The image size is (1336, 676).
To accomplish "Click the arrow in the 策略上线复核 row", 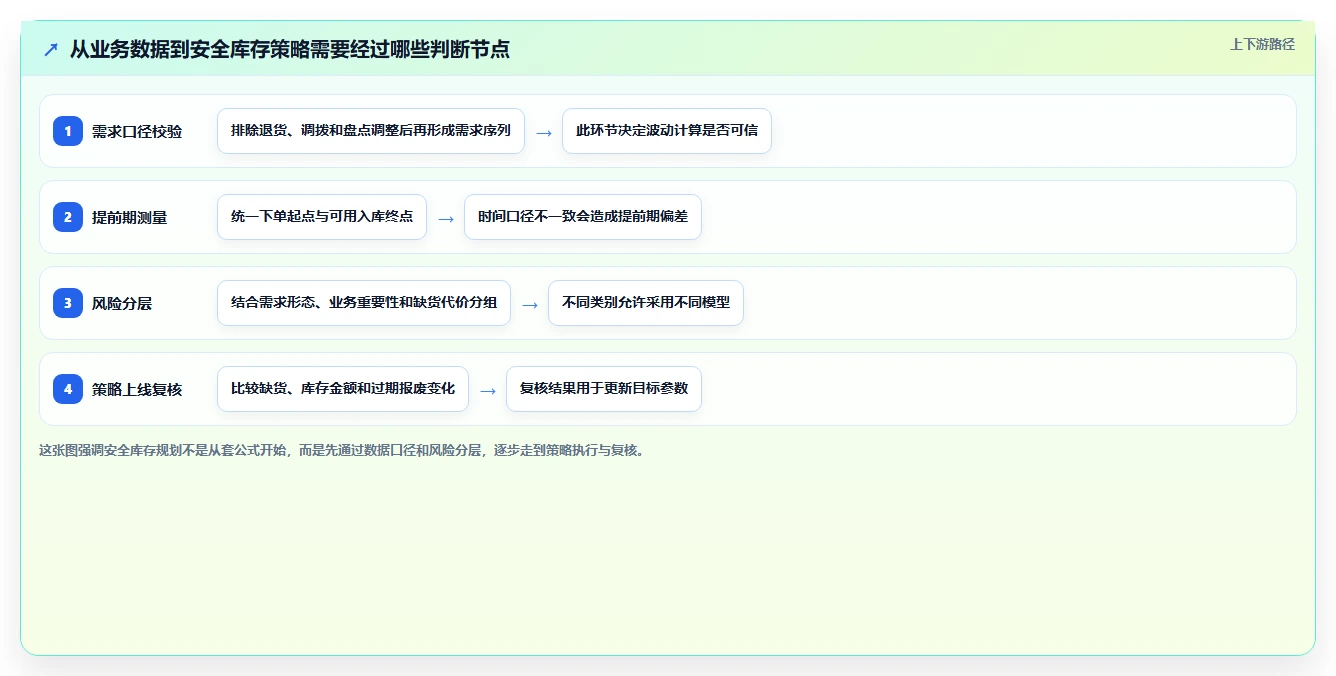I will click(x=488, y=390).
